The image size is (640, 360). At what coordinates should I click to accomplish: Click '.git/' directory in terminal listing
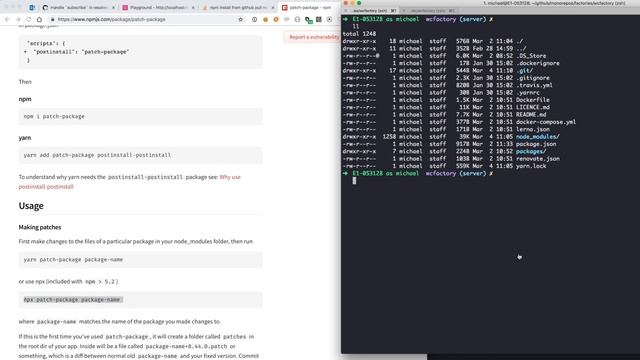pos(524,71)
